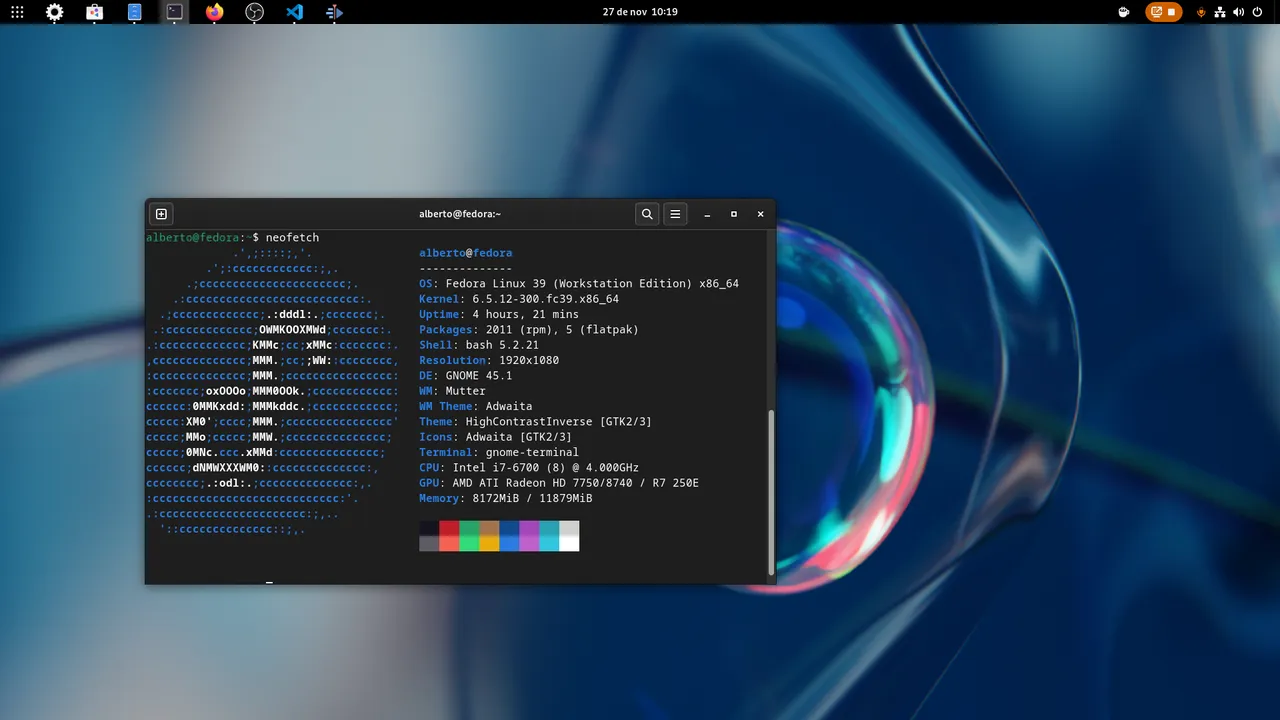
Task: Click the Resolution line showing 1920x1080
Action: point(489,360)
